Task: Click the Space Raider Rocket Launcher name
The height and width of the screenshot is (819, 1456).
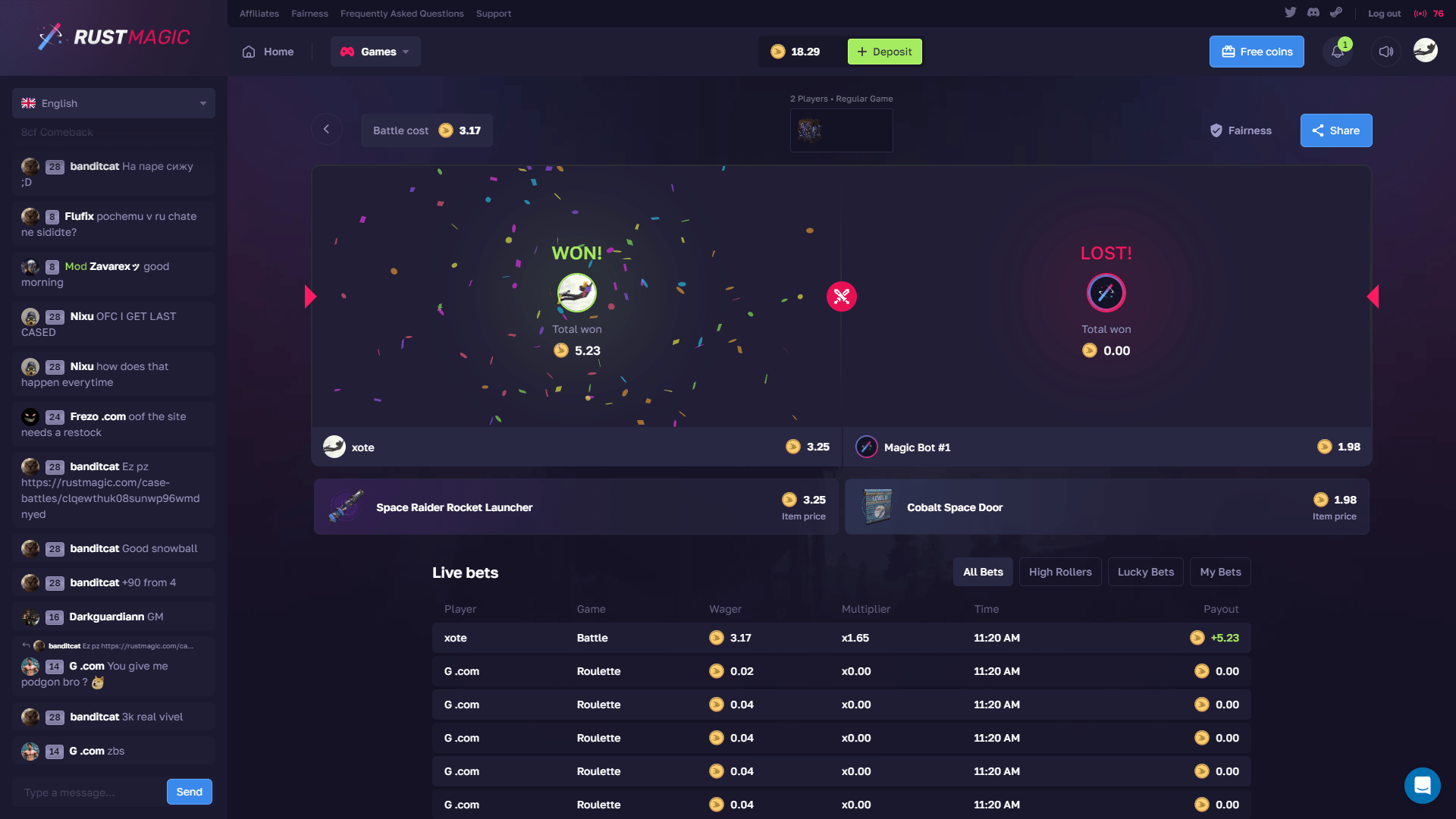Action: (454, 507)
